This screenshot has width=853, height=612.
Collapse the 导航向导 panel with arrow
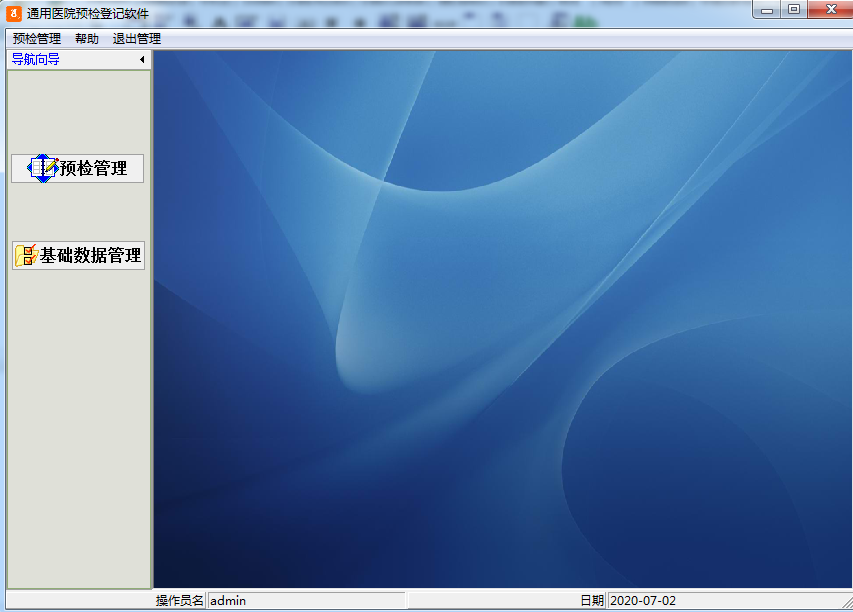click(x=142, y=60)
